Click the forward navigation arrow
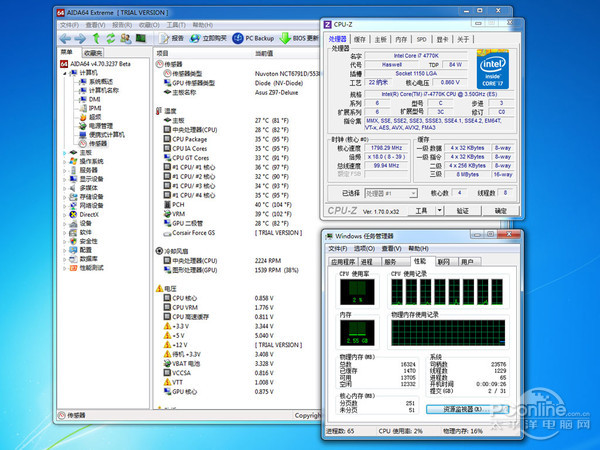 80,38
